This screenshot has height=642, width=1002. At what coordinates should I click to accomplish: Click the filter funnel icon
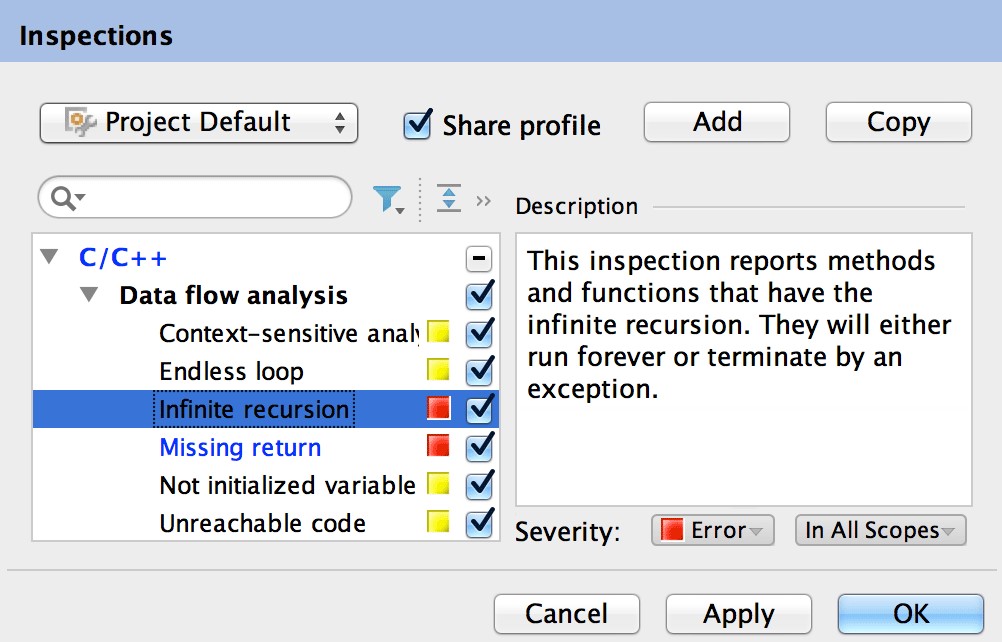tap(388, 200)
